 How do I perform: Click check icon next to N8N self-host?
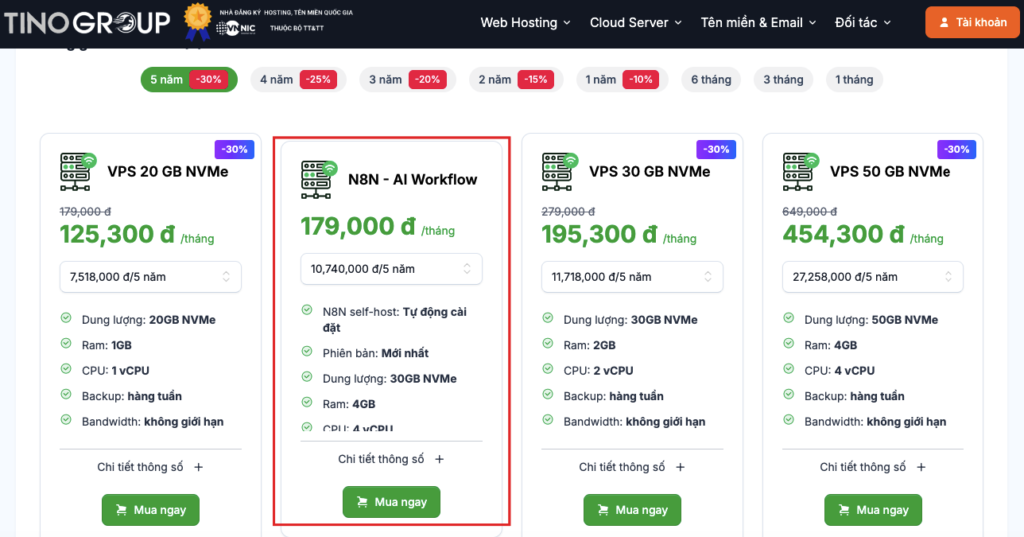click(307, 310)
